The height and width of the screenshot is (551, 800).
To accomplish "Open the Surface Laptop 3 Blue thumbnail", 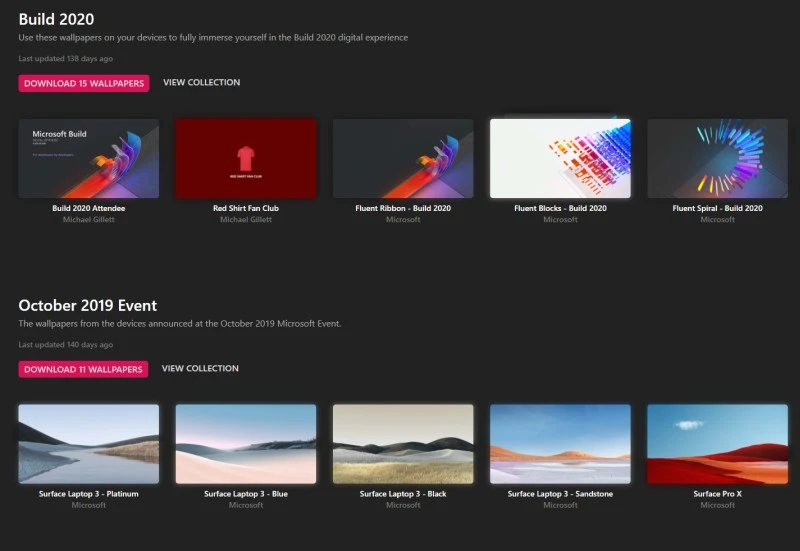I will tap(246, 444).
